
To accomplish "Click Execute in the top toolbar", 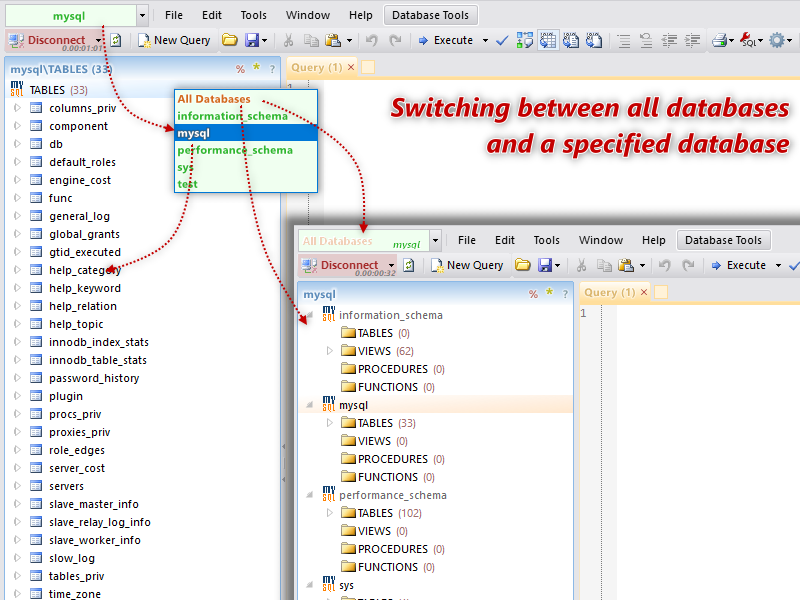I will click(x=446, y=40).
